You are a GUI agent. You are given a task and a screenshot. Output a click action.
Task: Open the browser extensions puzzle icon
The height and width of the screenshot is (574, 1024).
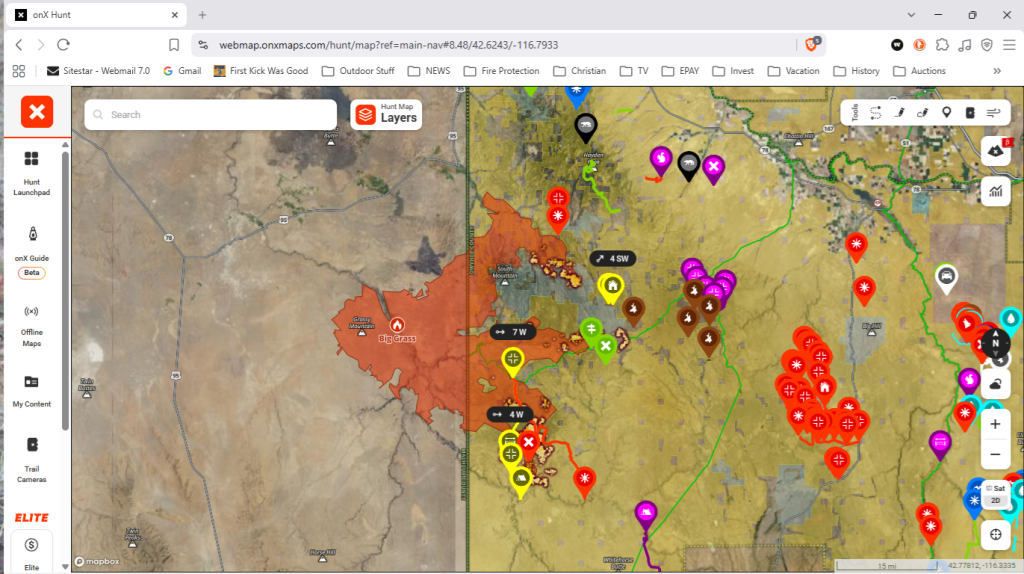coord(942,45)
